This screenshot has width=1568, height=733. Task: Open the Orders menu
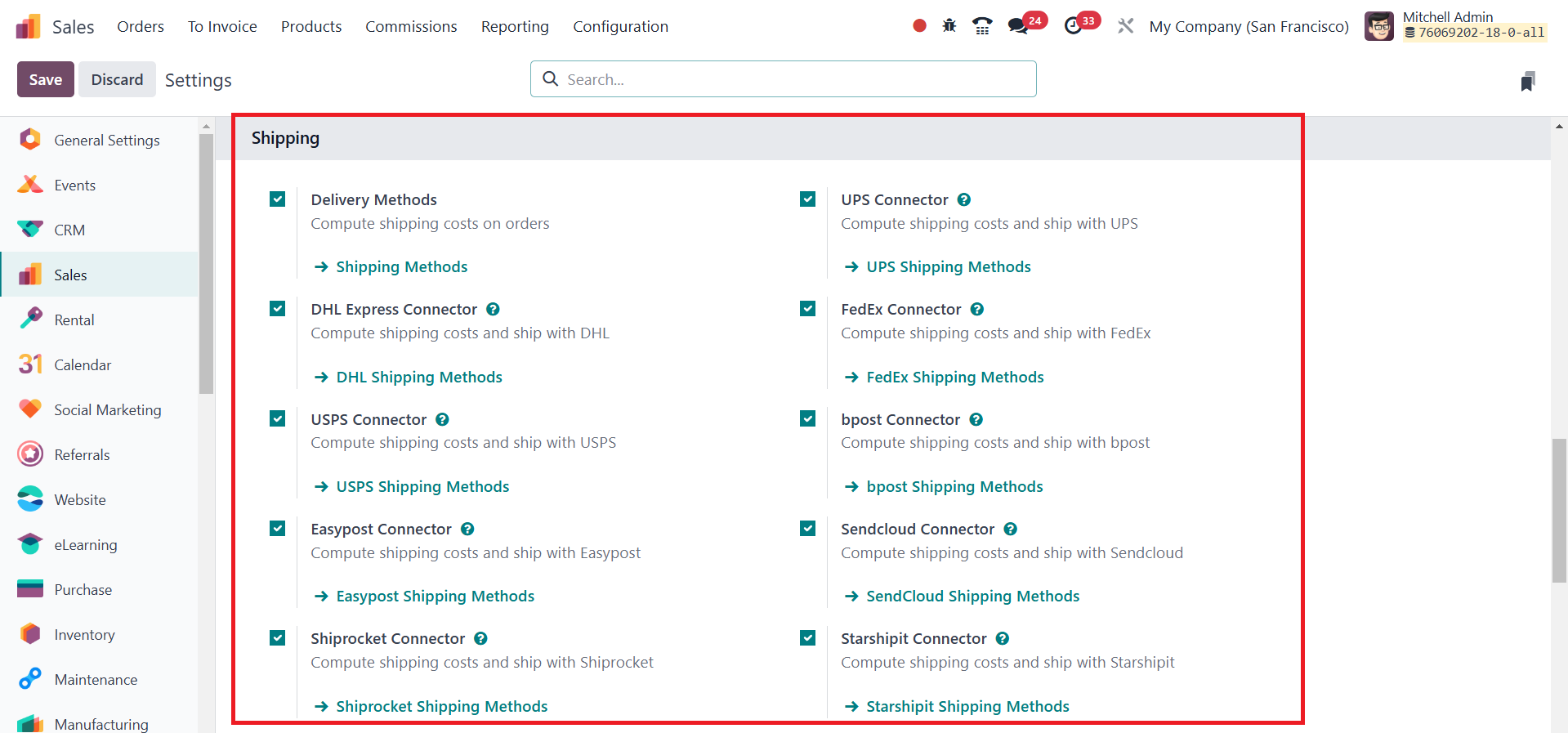[141, 26]
